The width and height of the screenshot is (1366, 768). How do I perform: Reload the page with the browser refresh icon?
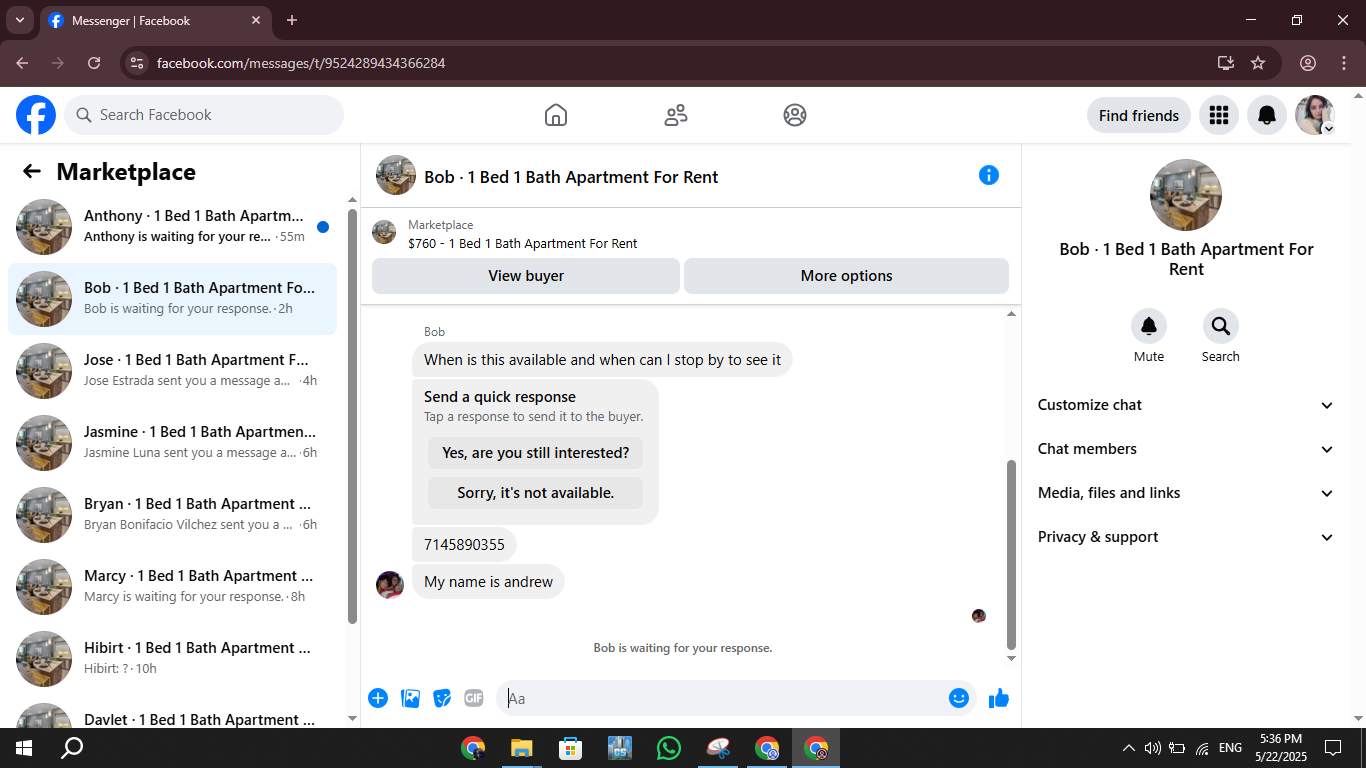point(94,63)
